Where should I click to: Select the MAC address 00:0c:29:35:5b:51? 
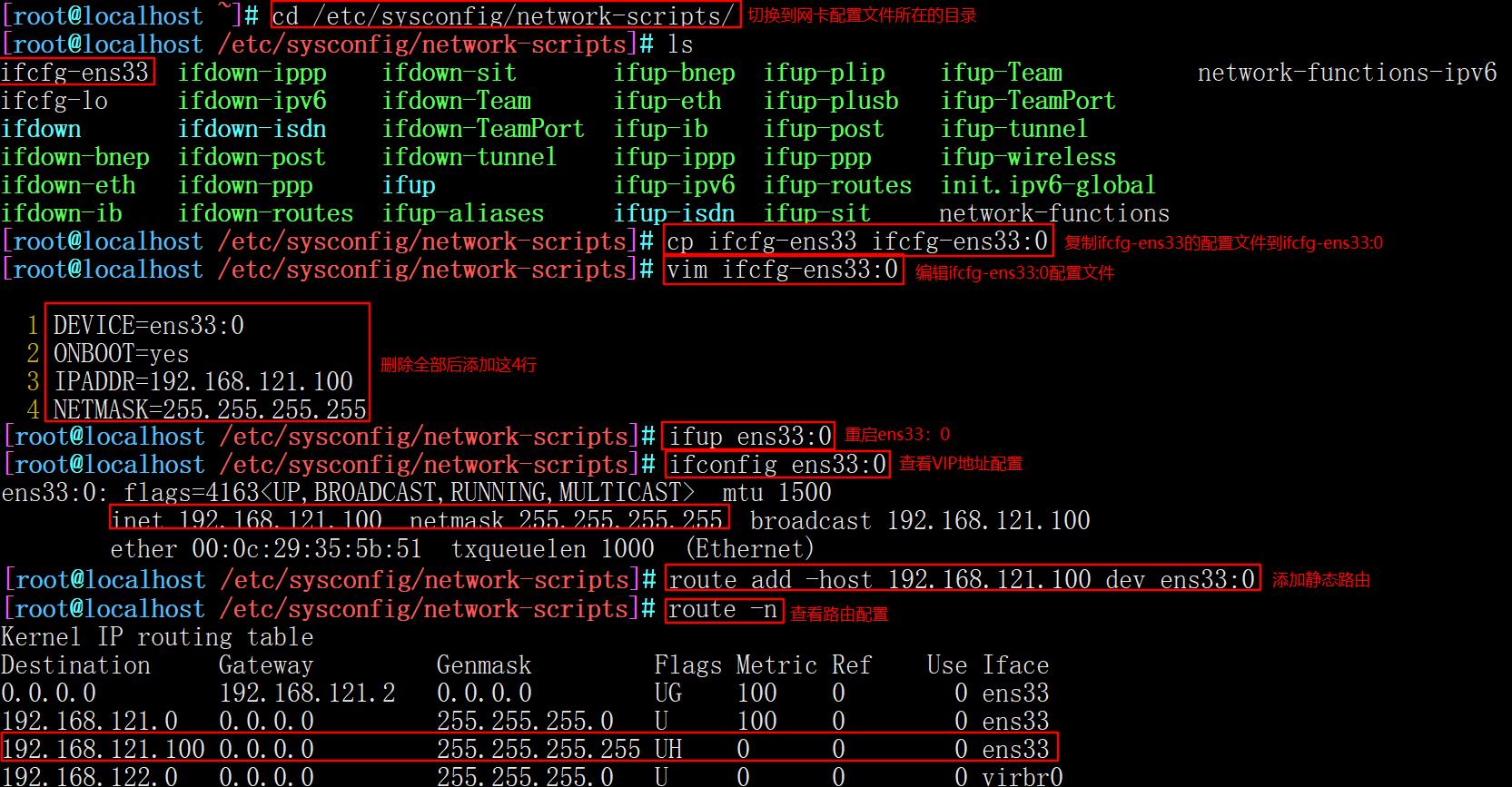click(x=307, y=549)
